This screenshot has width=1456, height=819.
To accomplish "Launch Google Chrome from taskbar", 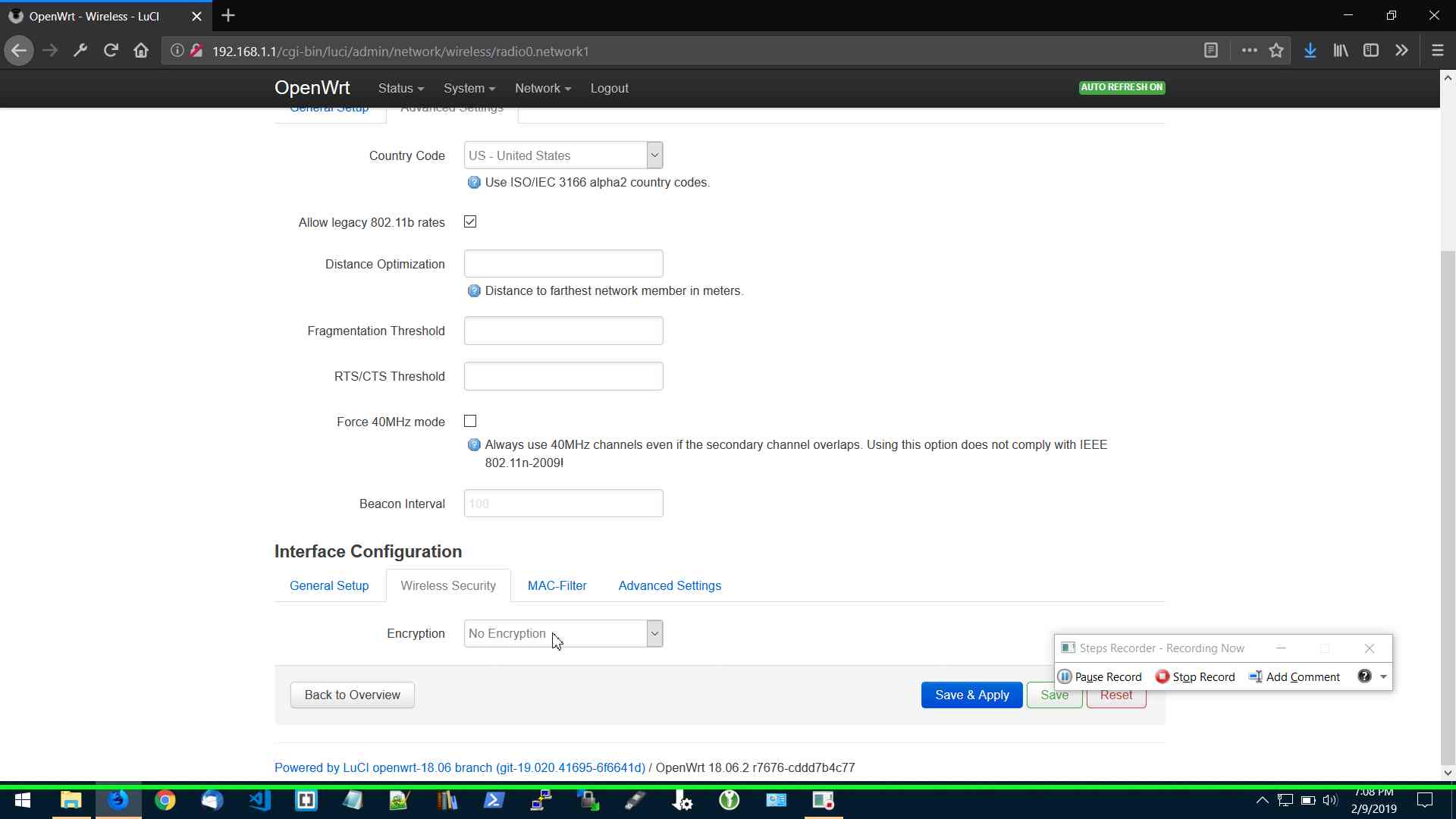I will tap(165, 801).
